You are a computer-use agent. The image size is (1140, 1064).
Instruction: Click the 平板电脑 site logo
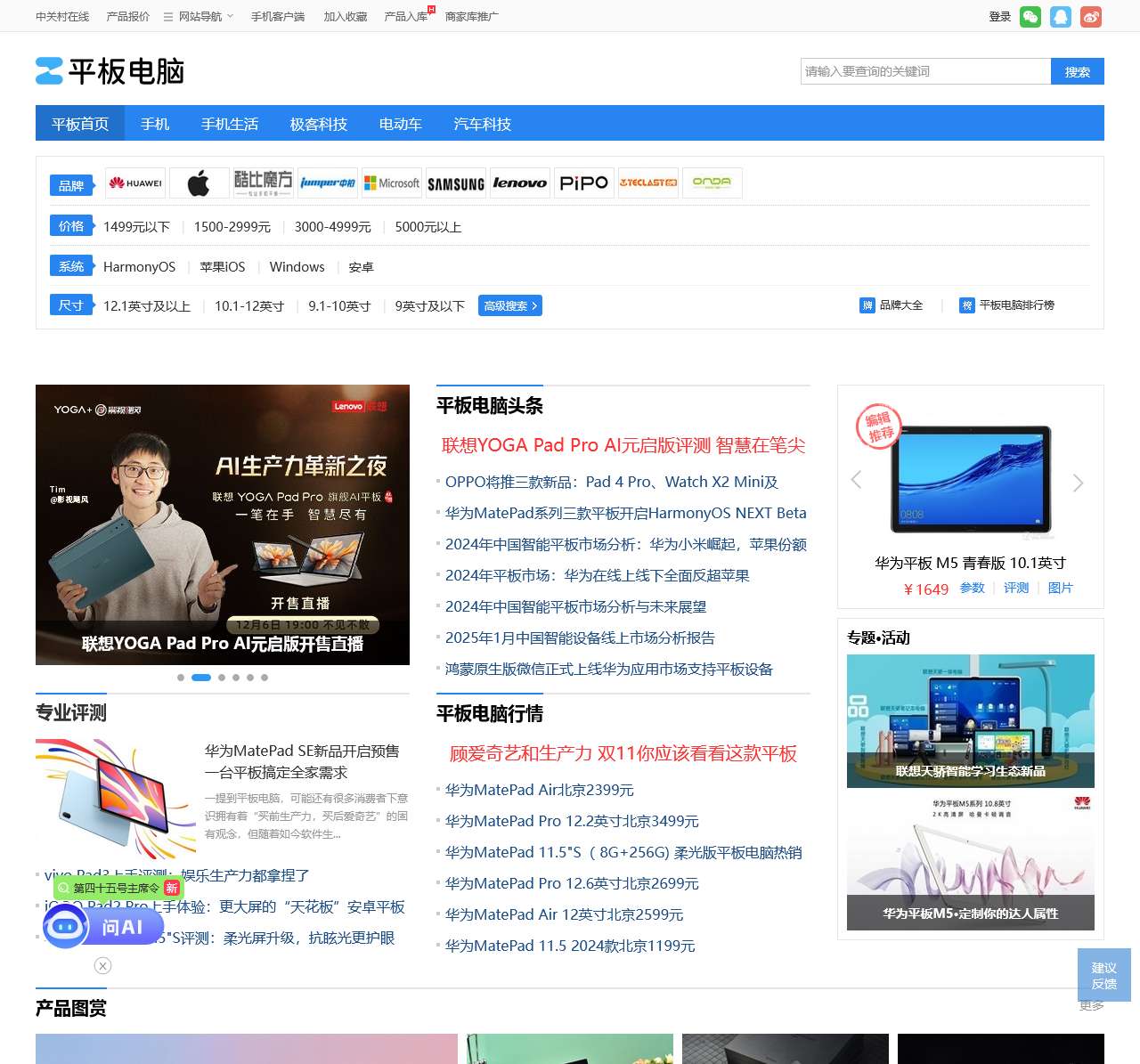click(x=110, y=71)
